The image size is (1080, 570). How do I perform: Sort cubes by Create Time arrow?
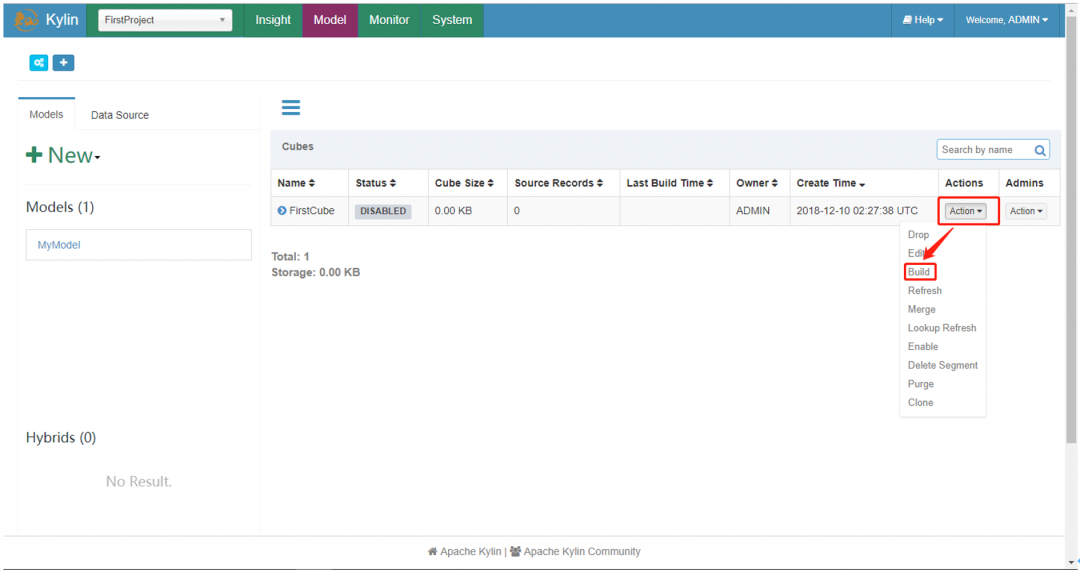[x=862, y=184]
